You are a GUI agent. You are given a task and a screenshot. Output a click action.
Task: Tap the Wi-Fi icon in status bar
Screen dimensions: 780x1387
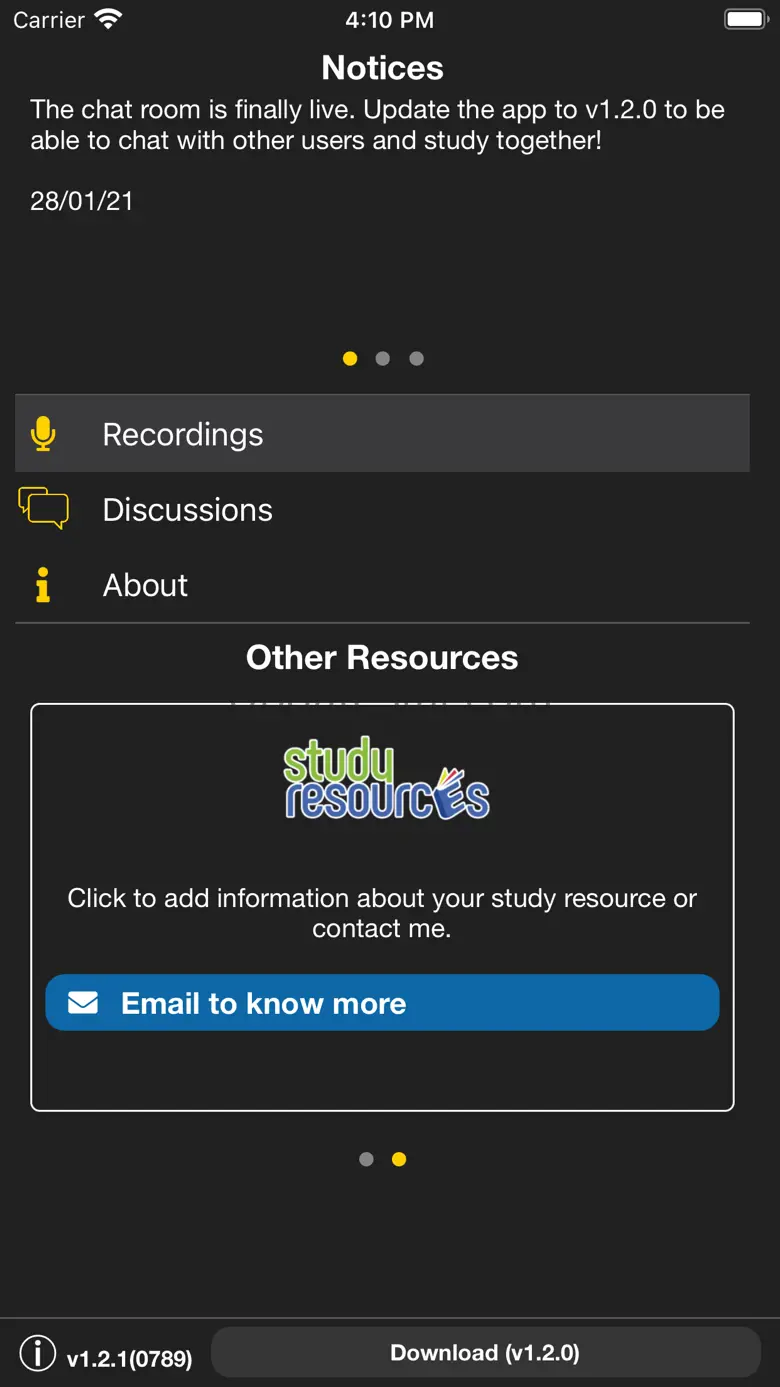point(108,19)
